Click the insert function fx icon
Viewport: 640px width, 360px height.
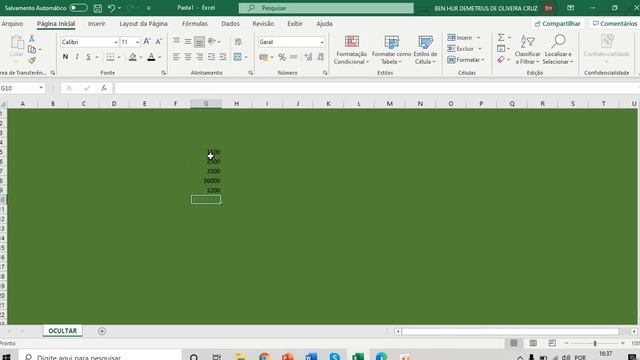[104, 88]
